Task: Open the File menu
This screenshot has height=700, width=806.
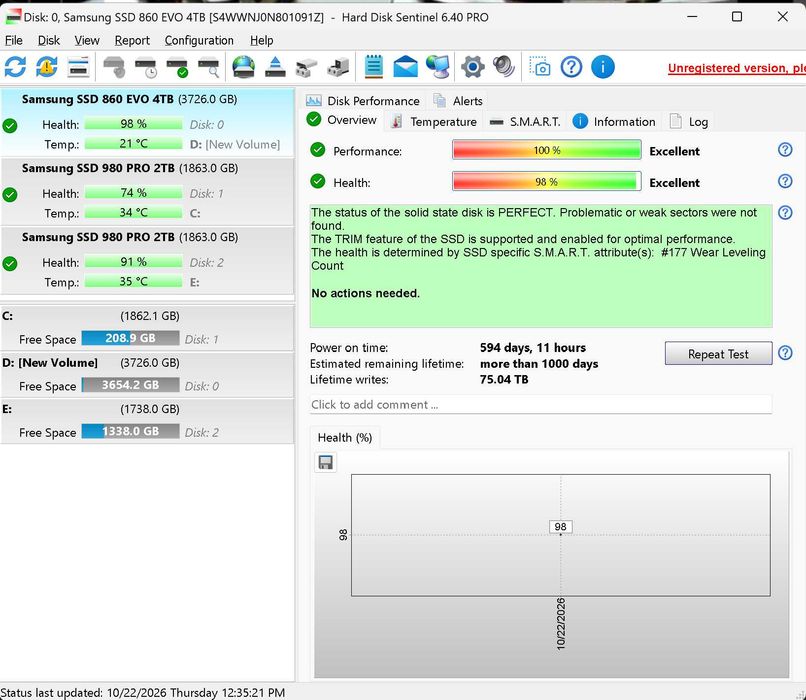Action: click(x=13, y=40)
